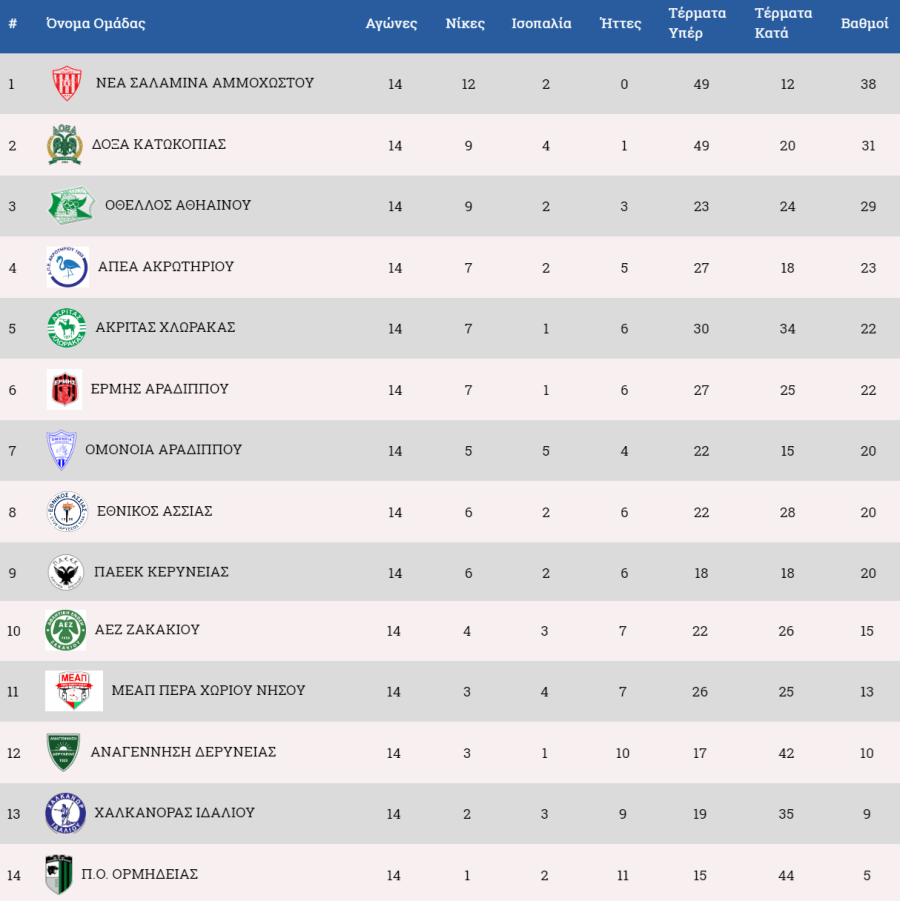Click the Ισοπαλία column header
The height and width of the screenshot is (901, 900).
point(541,24)
